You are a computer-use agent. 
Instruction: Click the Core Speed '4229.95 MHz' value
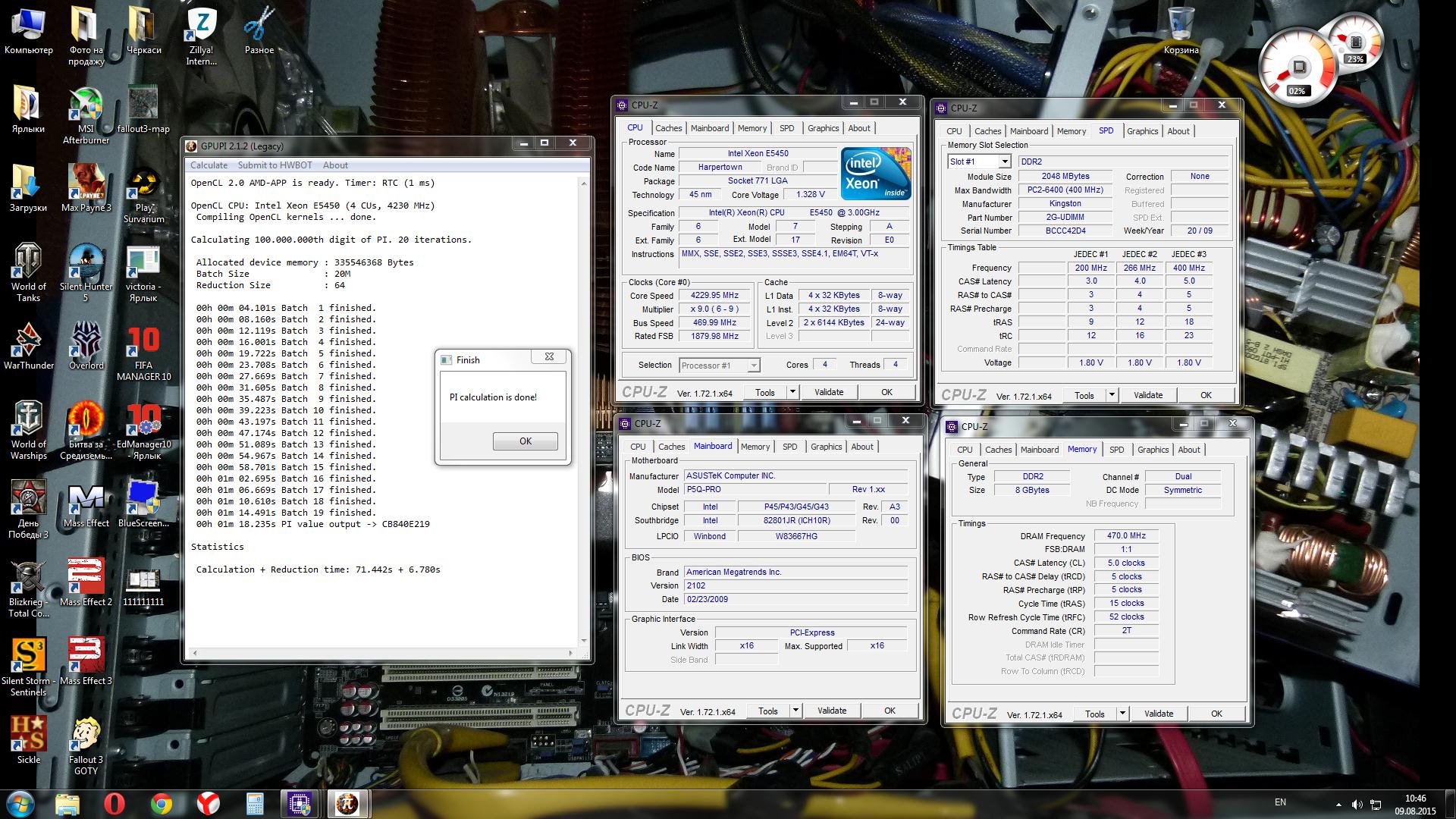pos(714,296)
